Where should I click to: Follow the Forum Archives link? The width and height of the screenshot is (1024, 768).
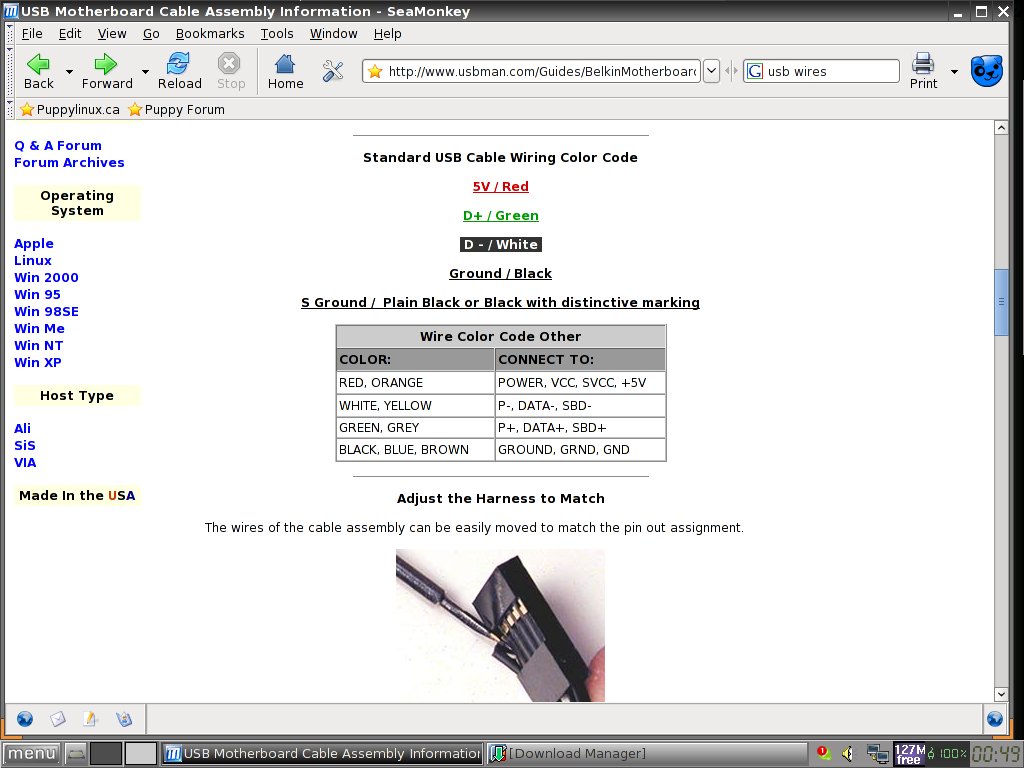click(x=69, y=163)
